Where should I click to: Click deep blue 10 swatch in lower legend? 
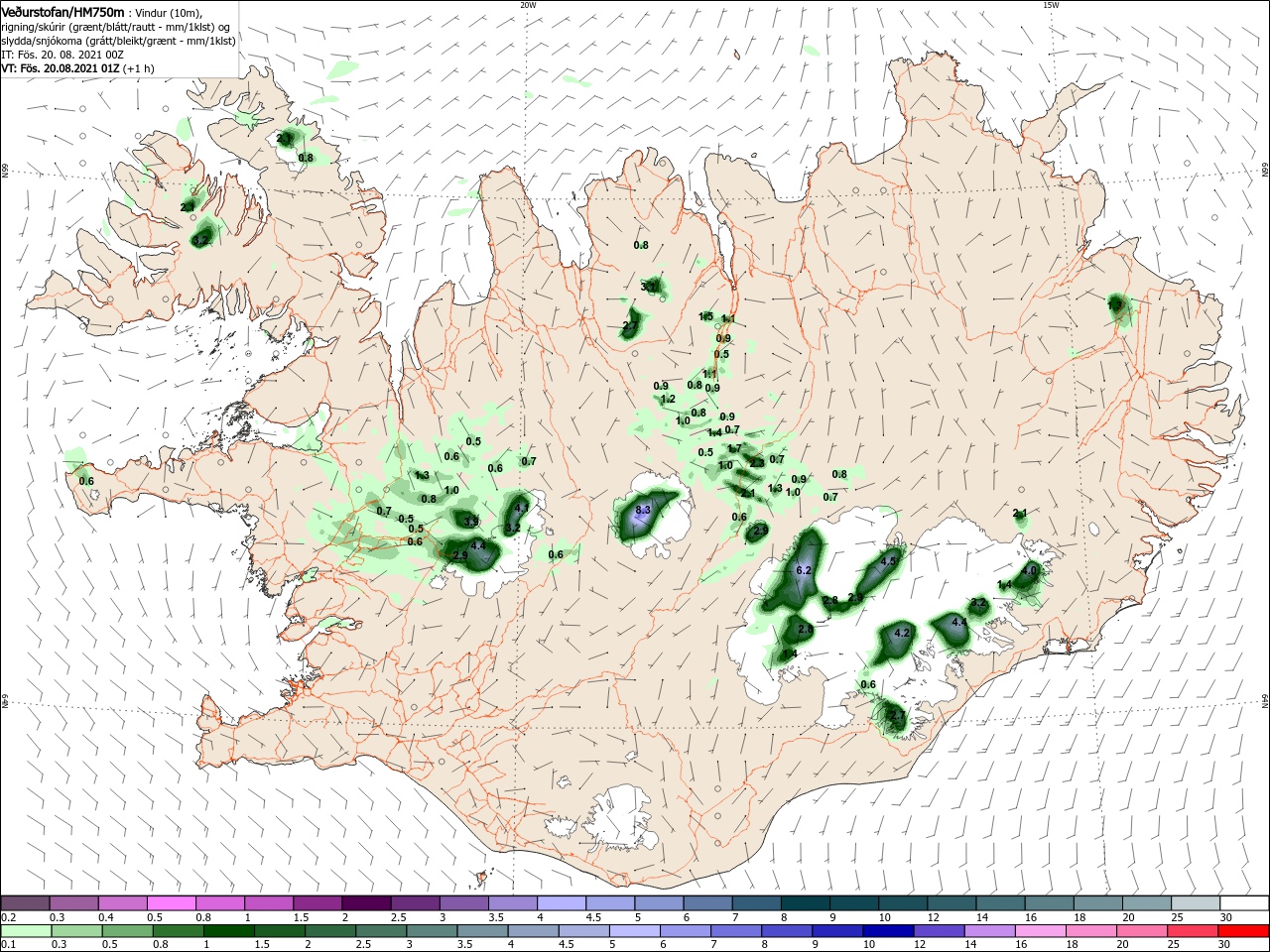pyautogui.click(x=888, y=931)
